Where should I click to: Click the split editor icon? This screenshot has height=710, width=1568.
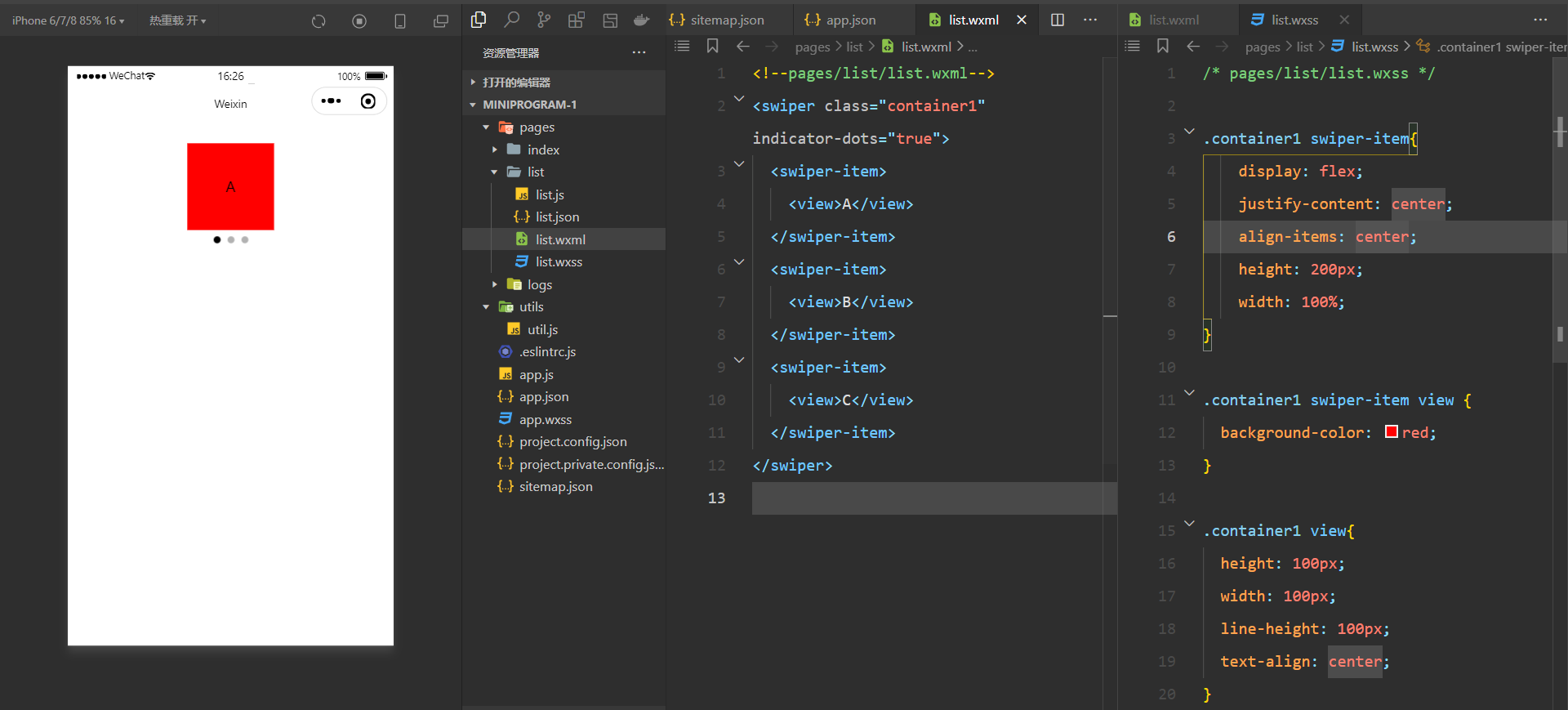[x=1058, y=20]
